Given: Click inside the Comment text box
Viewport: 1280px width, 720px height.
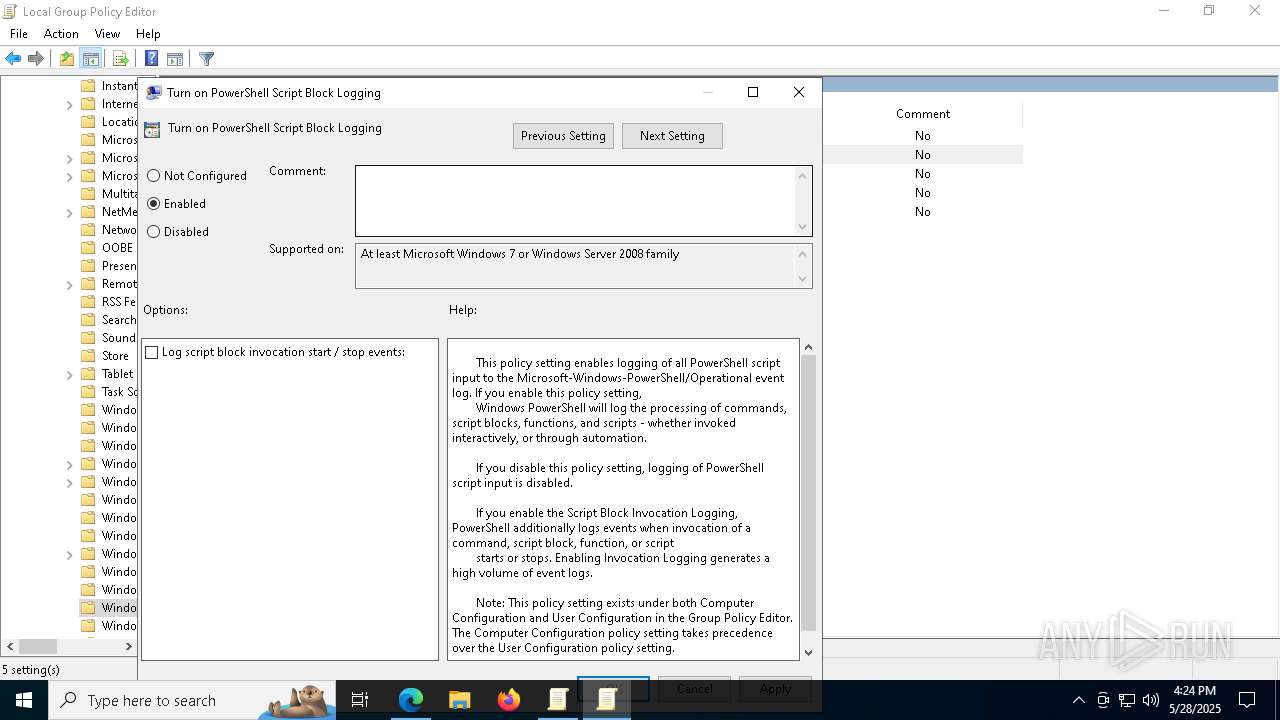Looking at the screenshot, I should [575, 201].
